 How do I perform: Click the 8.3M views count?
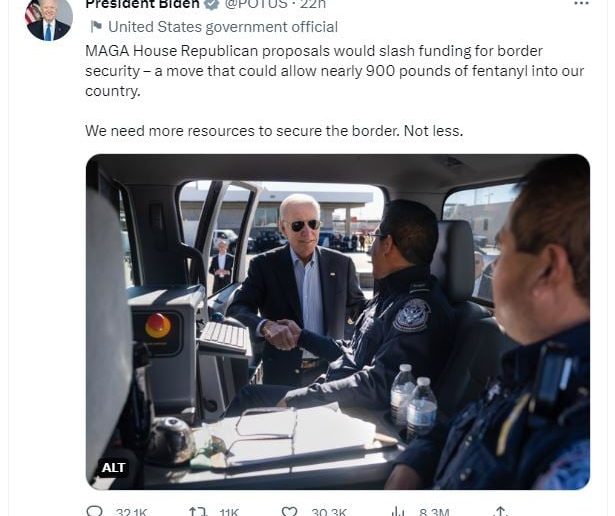(434, 512)
